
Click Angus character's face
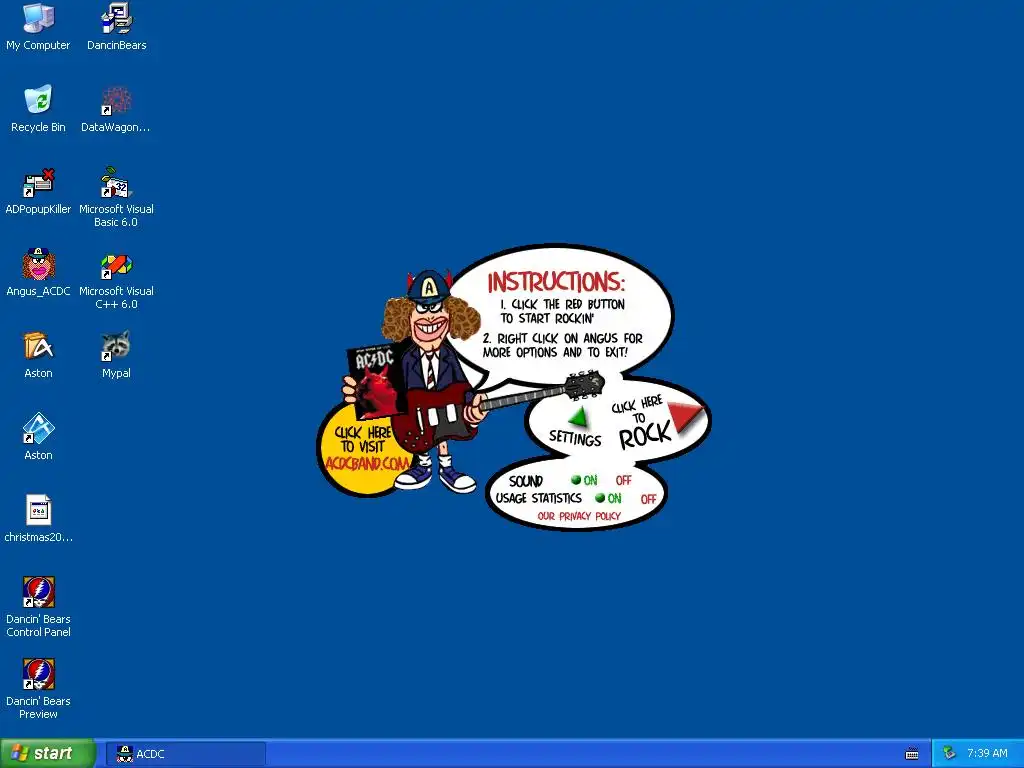pyautogui.click(x=430, y=320)
